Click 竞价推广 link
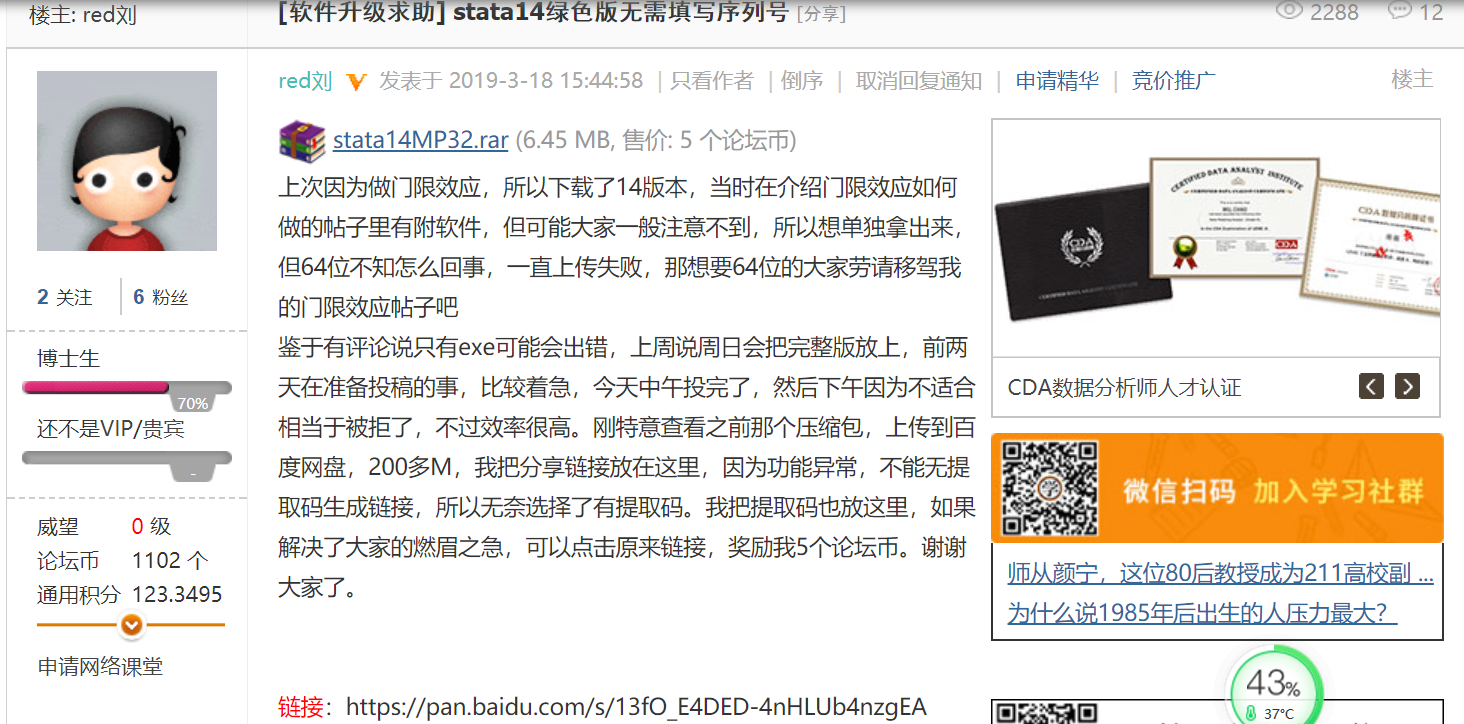The image size is (1464, 724). pos(1173,81)
